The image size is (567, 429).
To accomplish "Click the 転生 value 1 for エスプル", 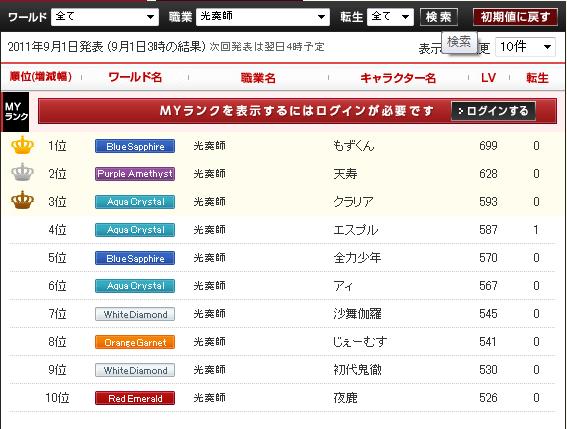I will click(536, 230).
